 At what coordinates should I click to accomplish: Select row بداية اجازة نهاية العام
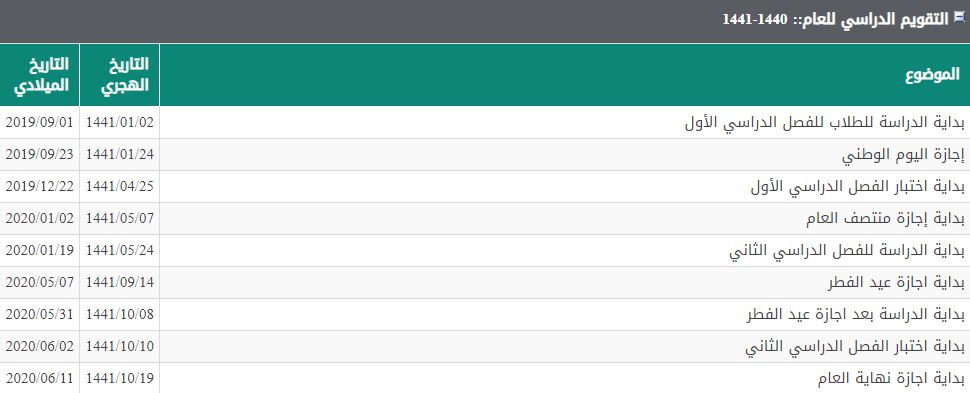click(485, 378)
